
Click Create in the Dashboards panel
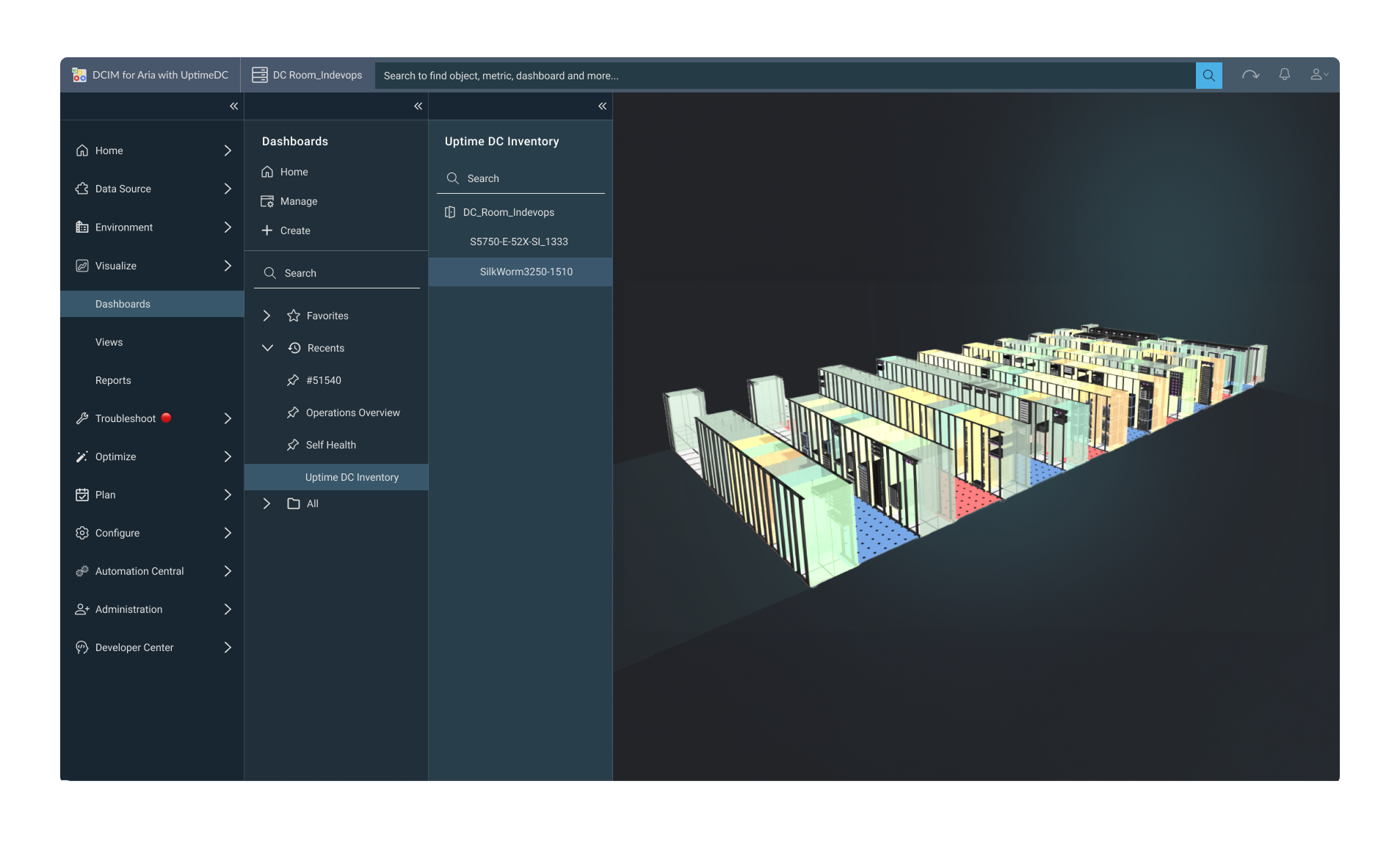(x=295, y=230)
